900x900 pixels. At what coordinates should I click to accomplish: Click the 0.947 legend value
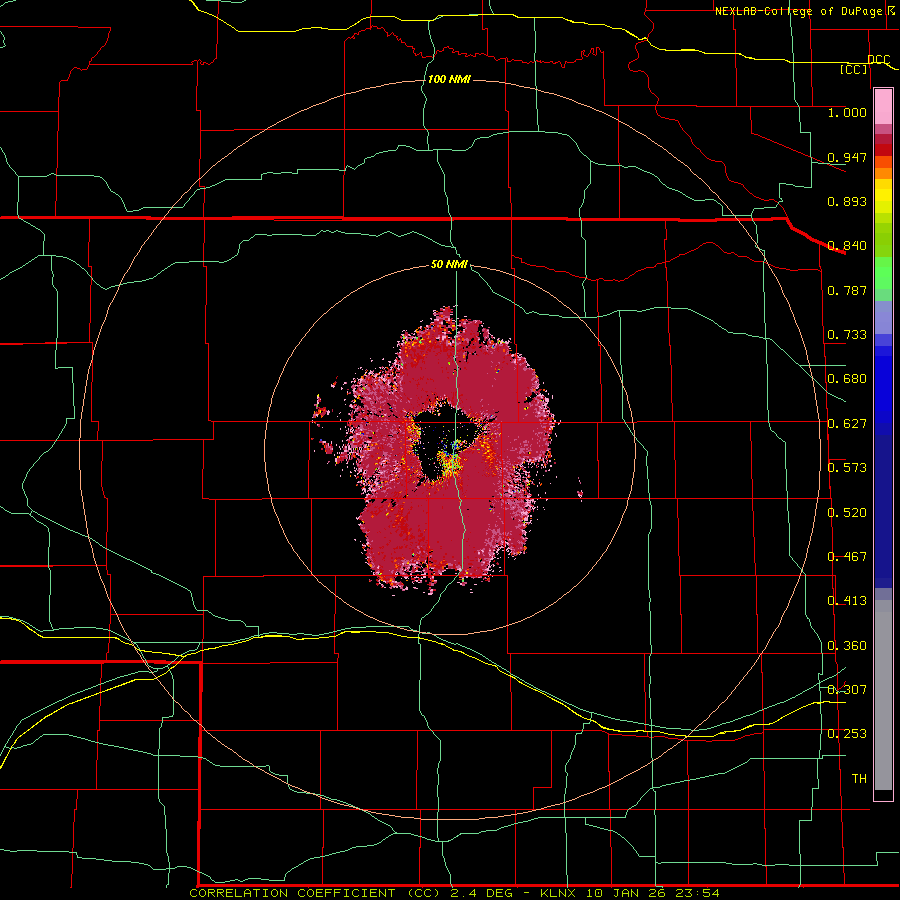847,157
